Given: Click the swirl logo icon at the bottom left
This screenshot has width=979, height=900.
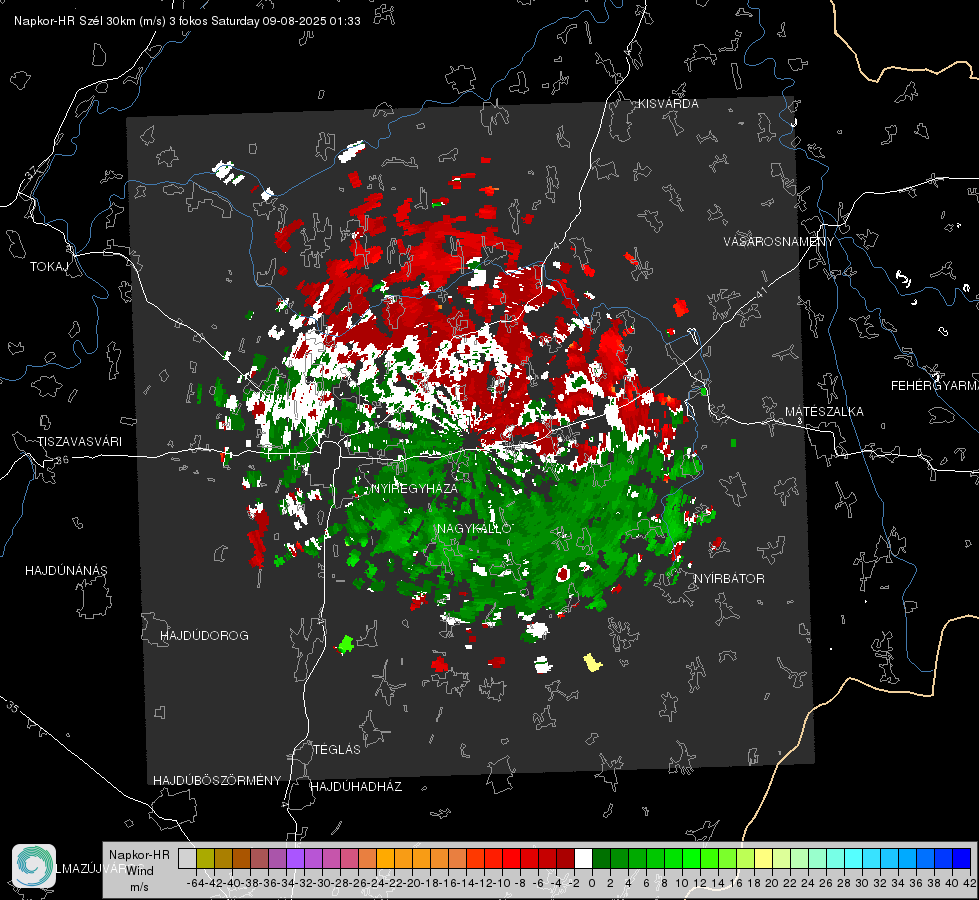Looking at the screenshot, I should (x=34, y=866).
